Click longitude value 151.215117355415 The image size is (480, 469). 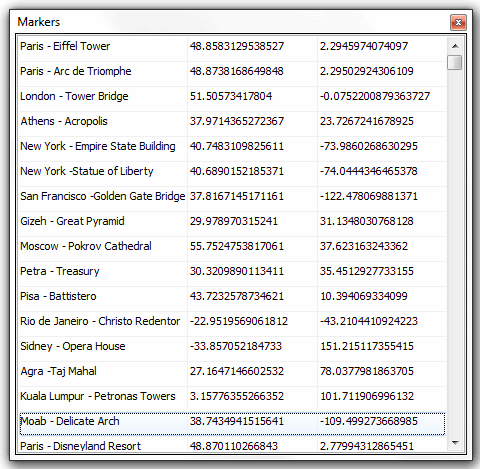(367, 346)
